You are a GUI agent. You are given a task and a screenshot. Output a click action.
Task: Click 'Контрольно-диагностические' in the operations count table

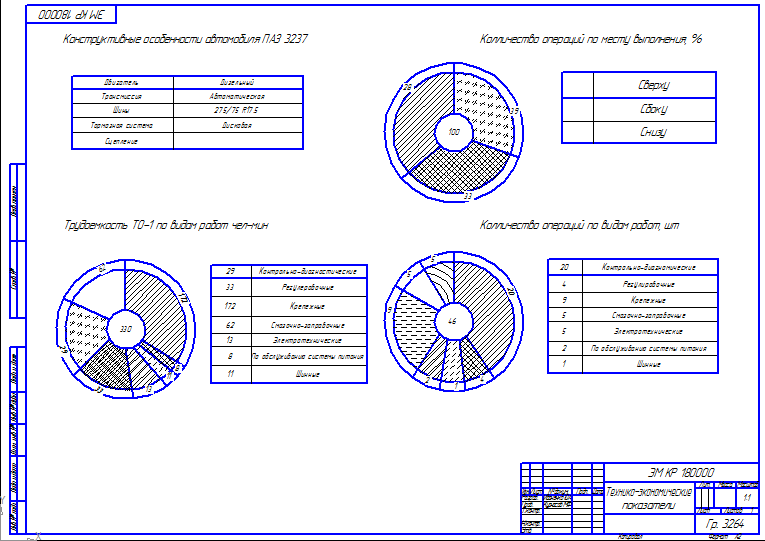coord(650,267)
